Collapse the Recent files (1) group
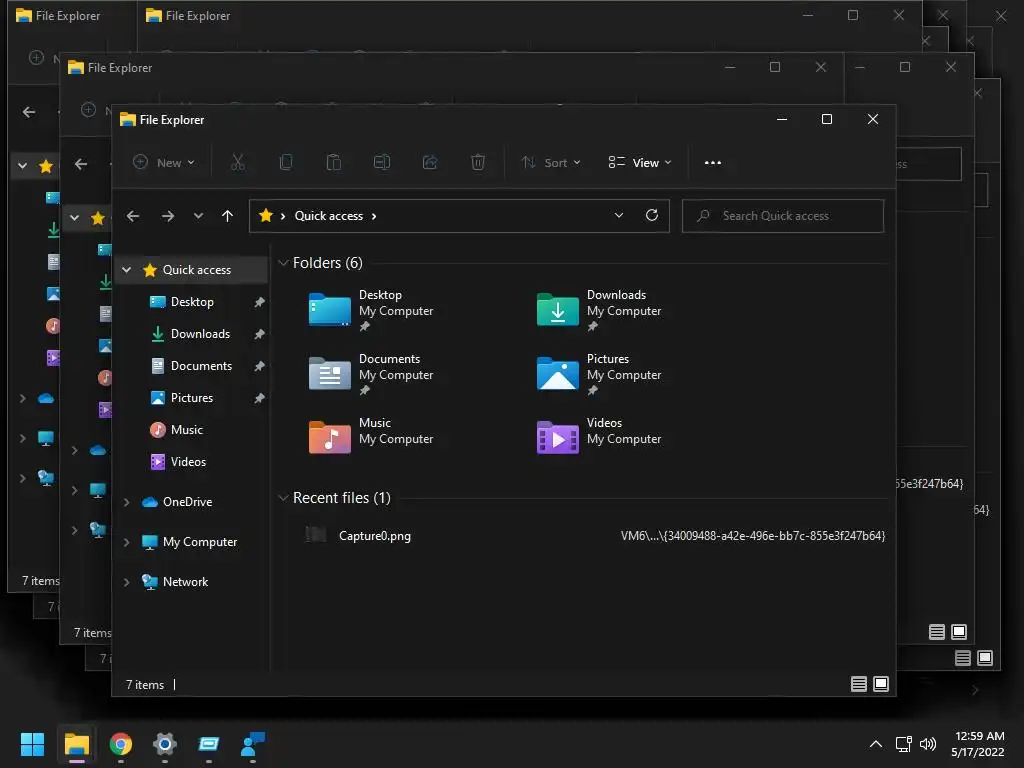 click(x=283, y=498)
